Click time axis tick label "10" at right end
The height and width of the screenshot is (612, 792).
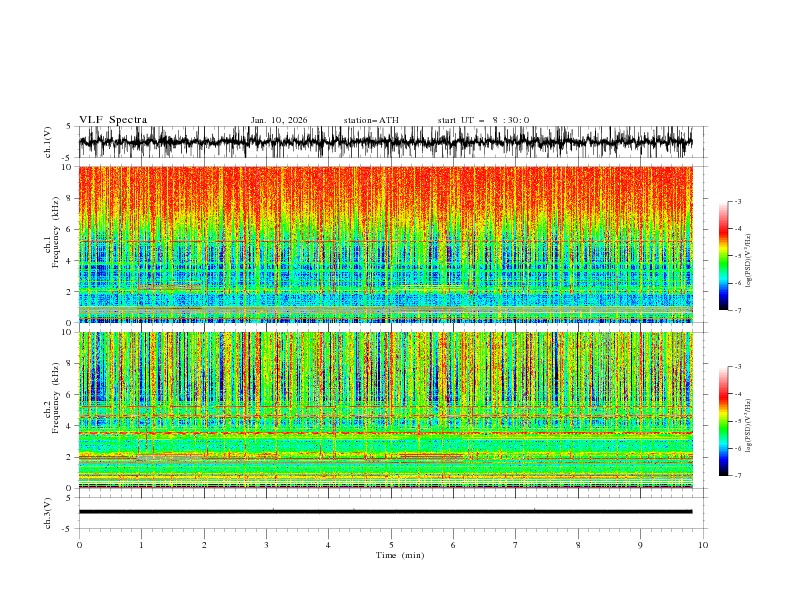[703, 545]
